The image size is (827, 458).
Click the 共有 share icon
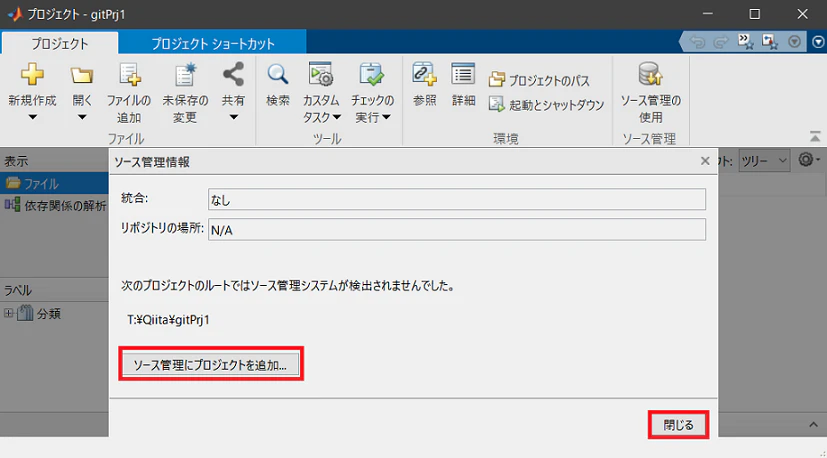[233, 74]
